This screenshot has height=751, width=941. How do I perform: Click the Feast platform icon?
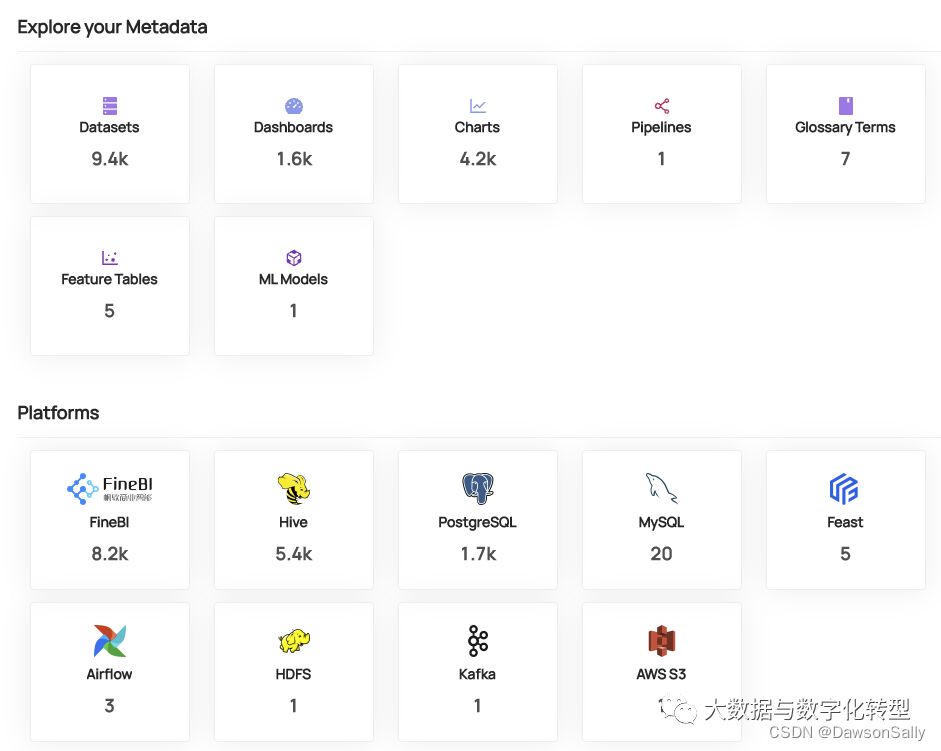(845, 487)
